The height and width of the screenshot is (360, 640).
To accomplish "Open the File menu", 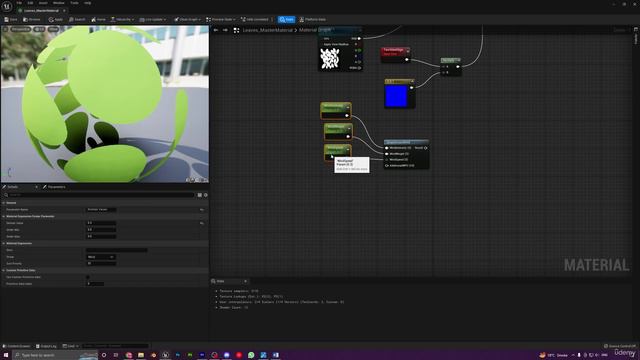I will pos(19,3).
